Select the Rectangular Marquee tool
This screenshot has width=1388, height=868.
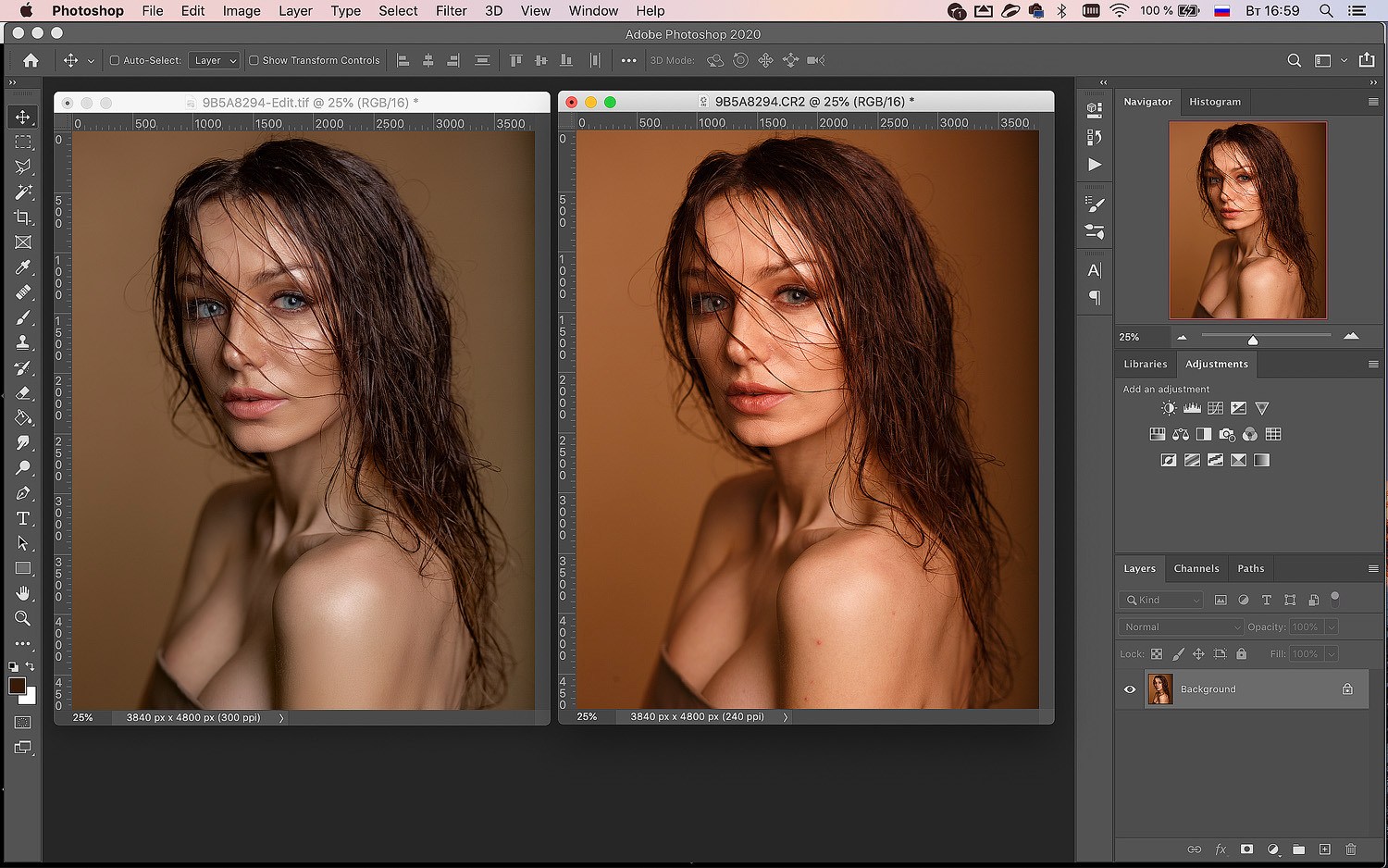tap(23, 142)
